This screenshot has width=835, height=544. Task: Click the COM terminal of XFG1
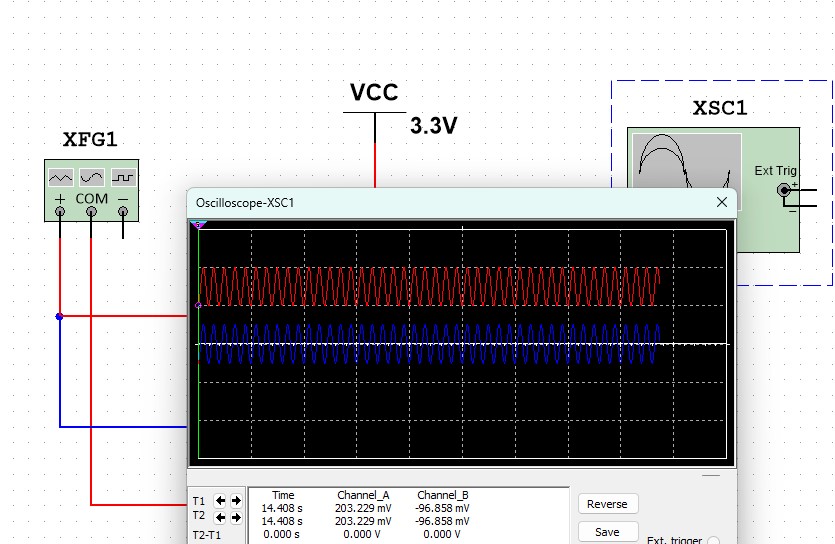(92, 212)
